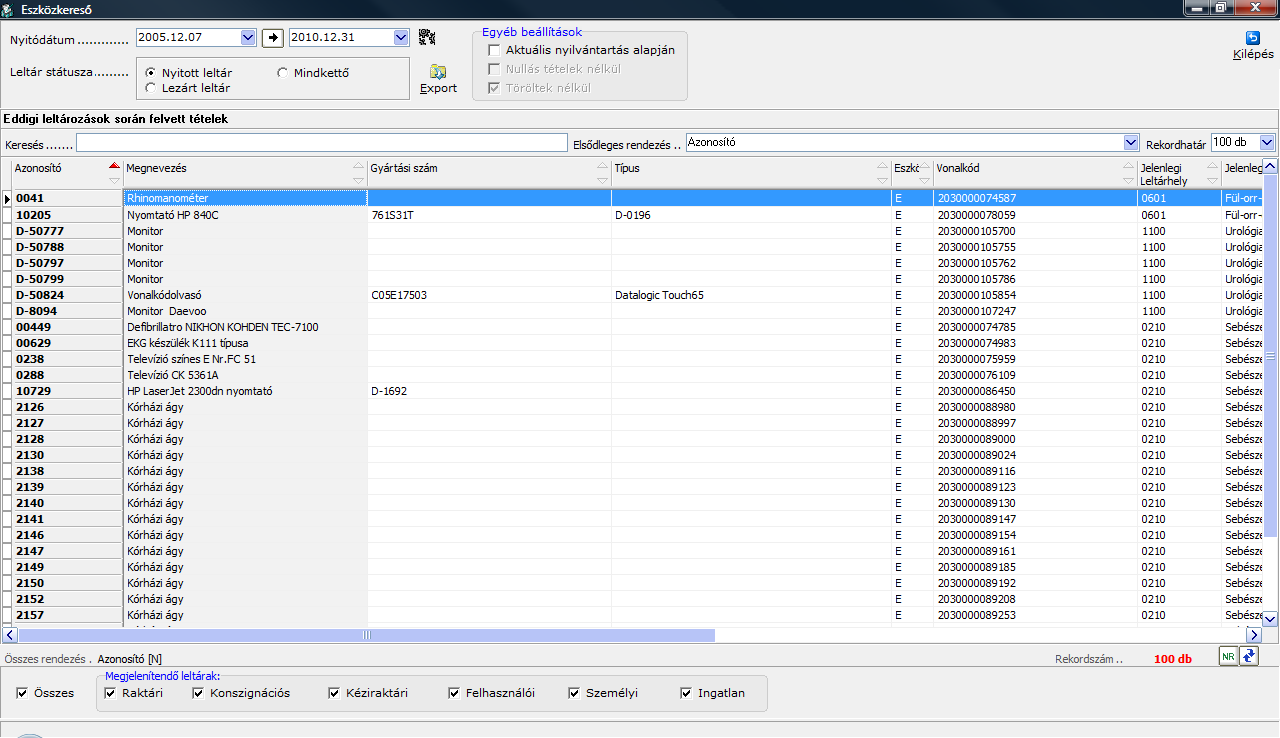Click the arrow button between the date fields
The height and width of the screenshot is (738, 1280).
coord(273,38)
